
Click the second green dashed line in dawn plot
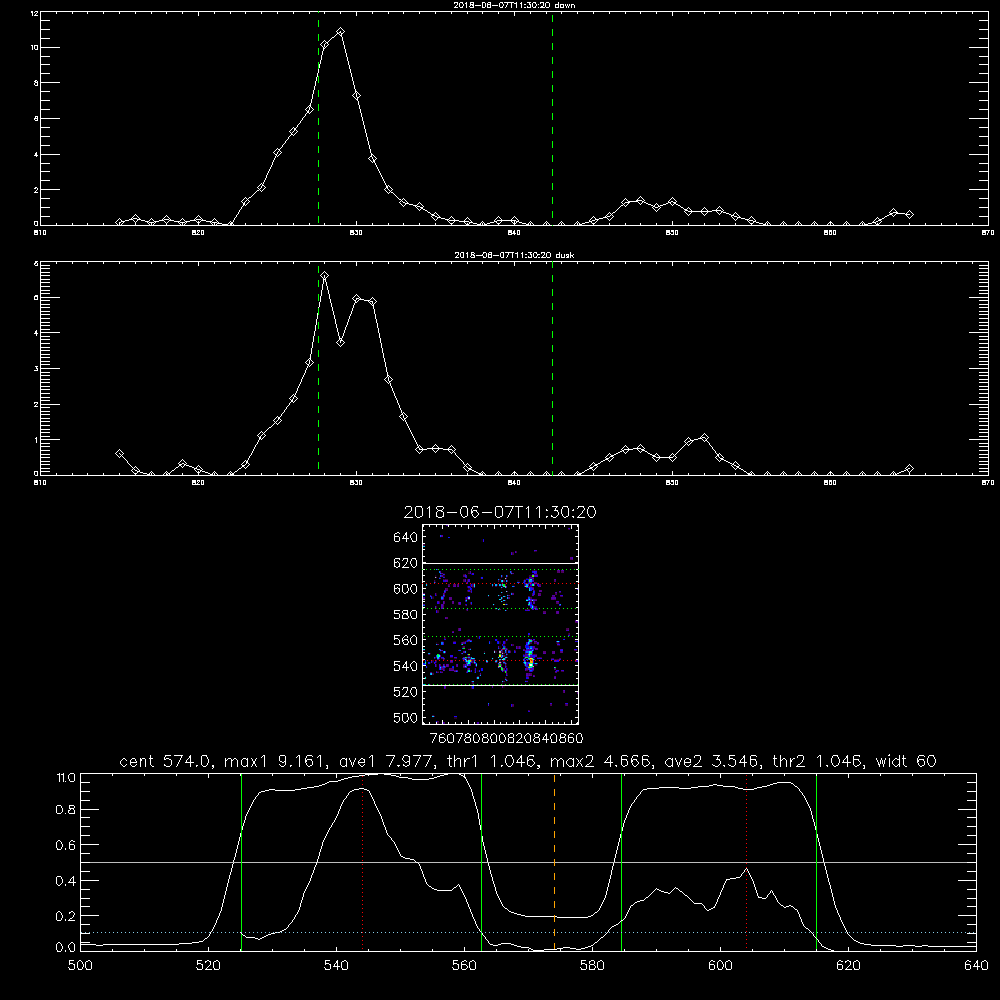click(552, 118)
